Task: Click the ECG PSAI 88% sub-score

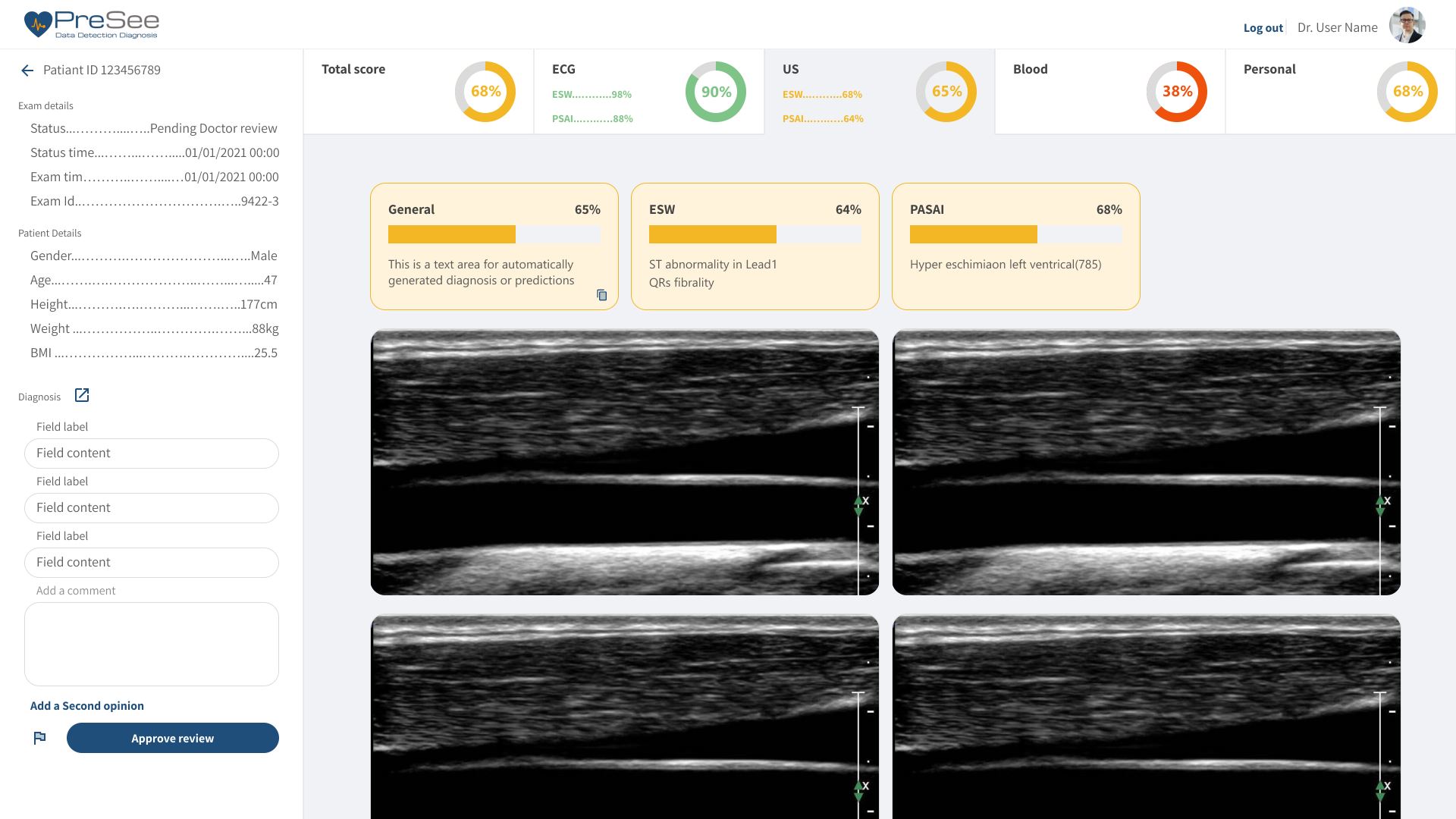Action: (x=592, y=119)
